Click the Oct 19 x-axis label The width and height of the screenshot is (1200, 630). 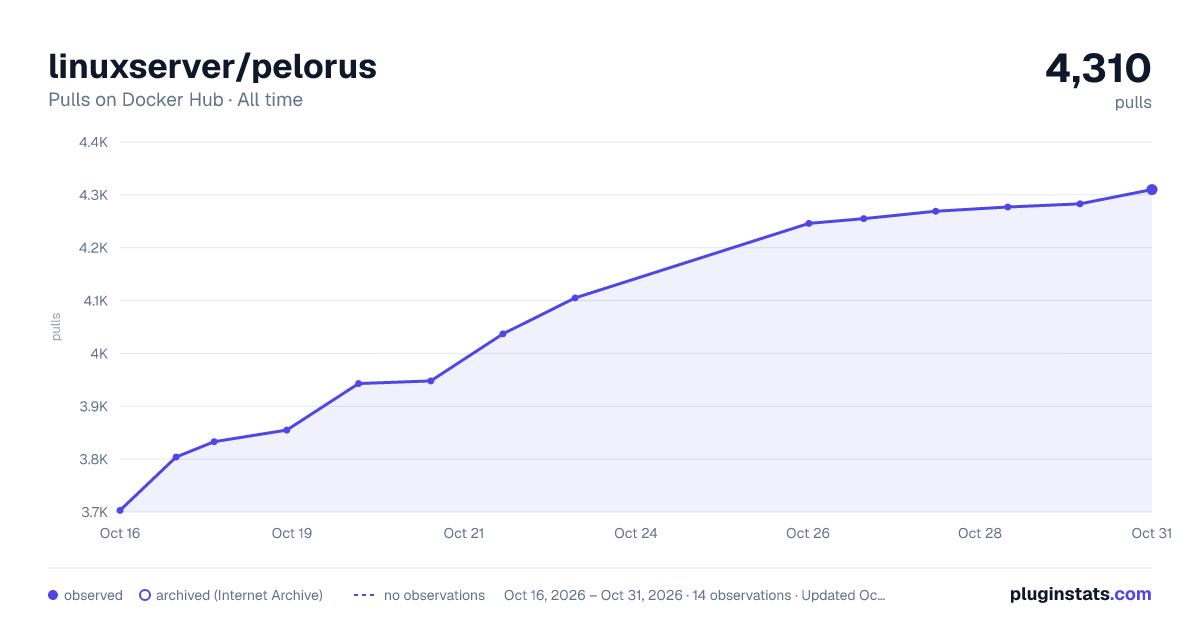pos(292,533)
